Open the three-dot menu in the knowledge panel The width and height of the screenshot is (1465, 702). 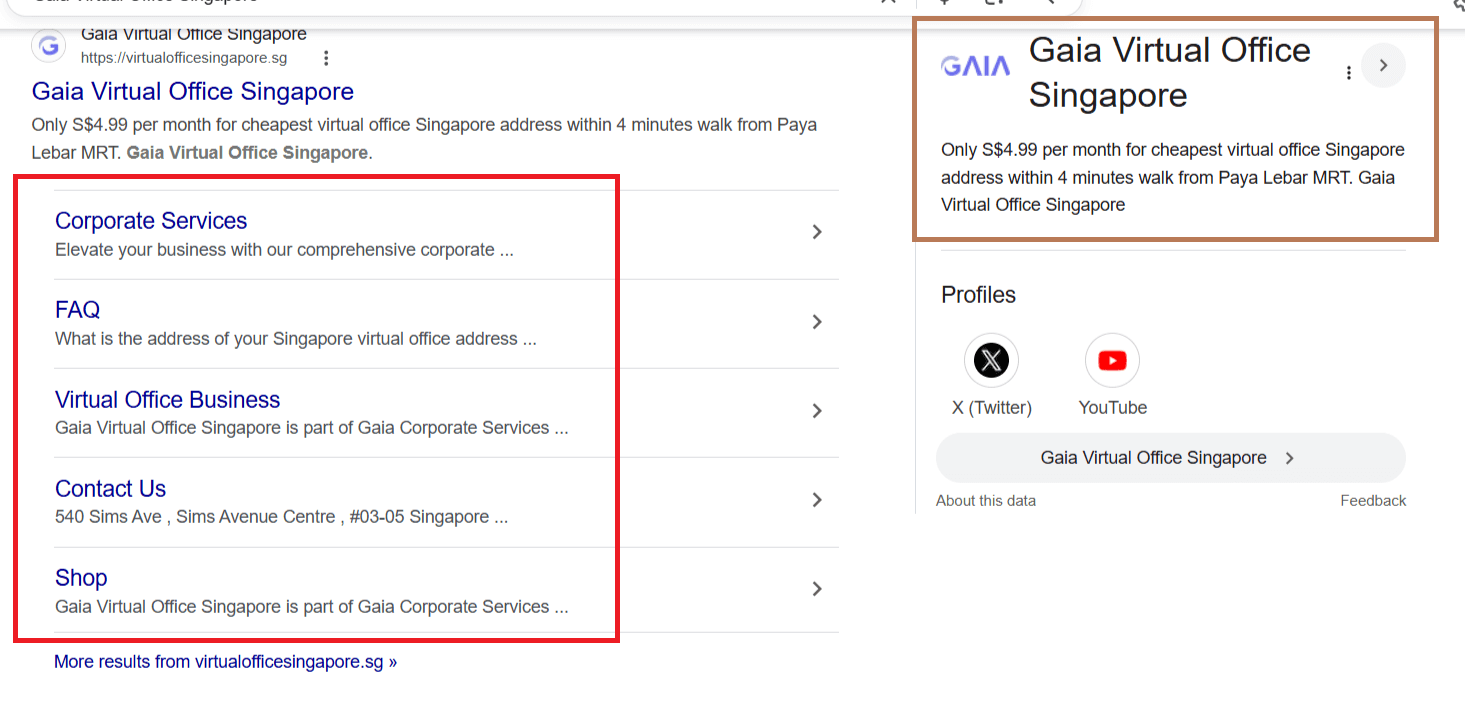tap(1348, 72)
